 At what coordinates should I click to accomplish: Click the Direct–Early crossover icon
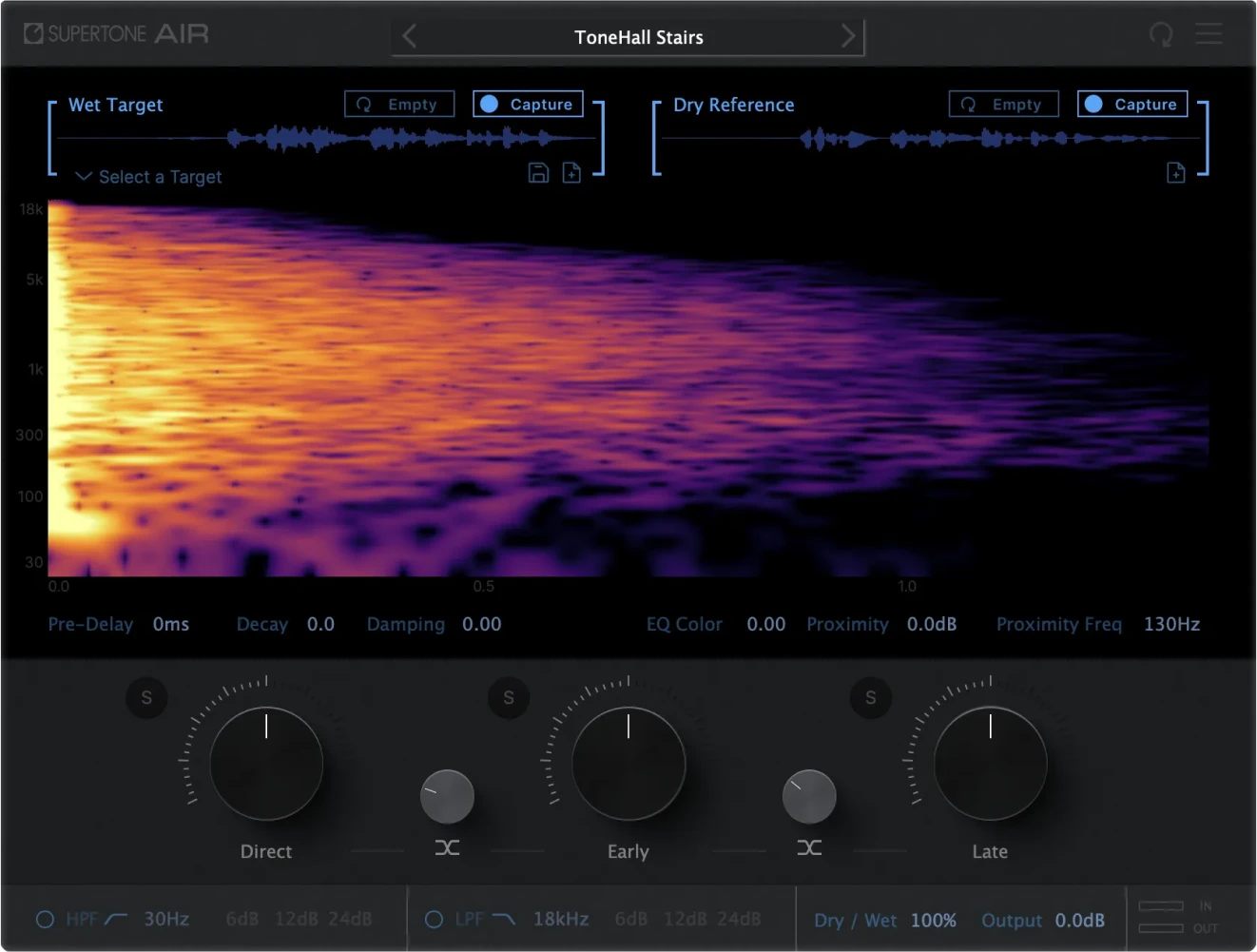[447, 847]
